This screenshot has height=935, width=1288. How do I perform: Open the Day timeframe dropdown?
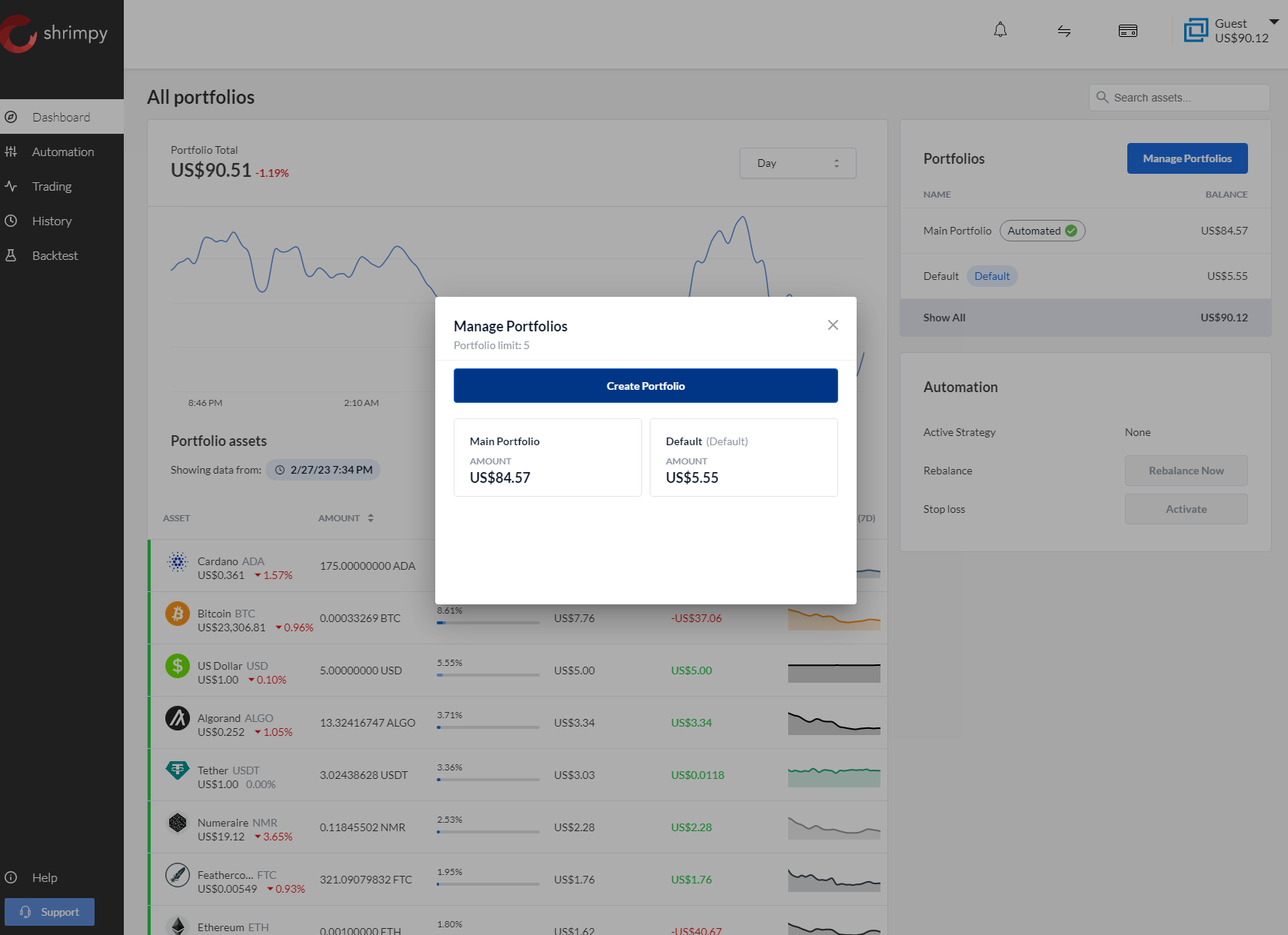point(798,163)
